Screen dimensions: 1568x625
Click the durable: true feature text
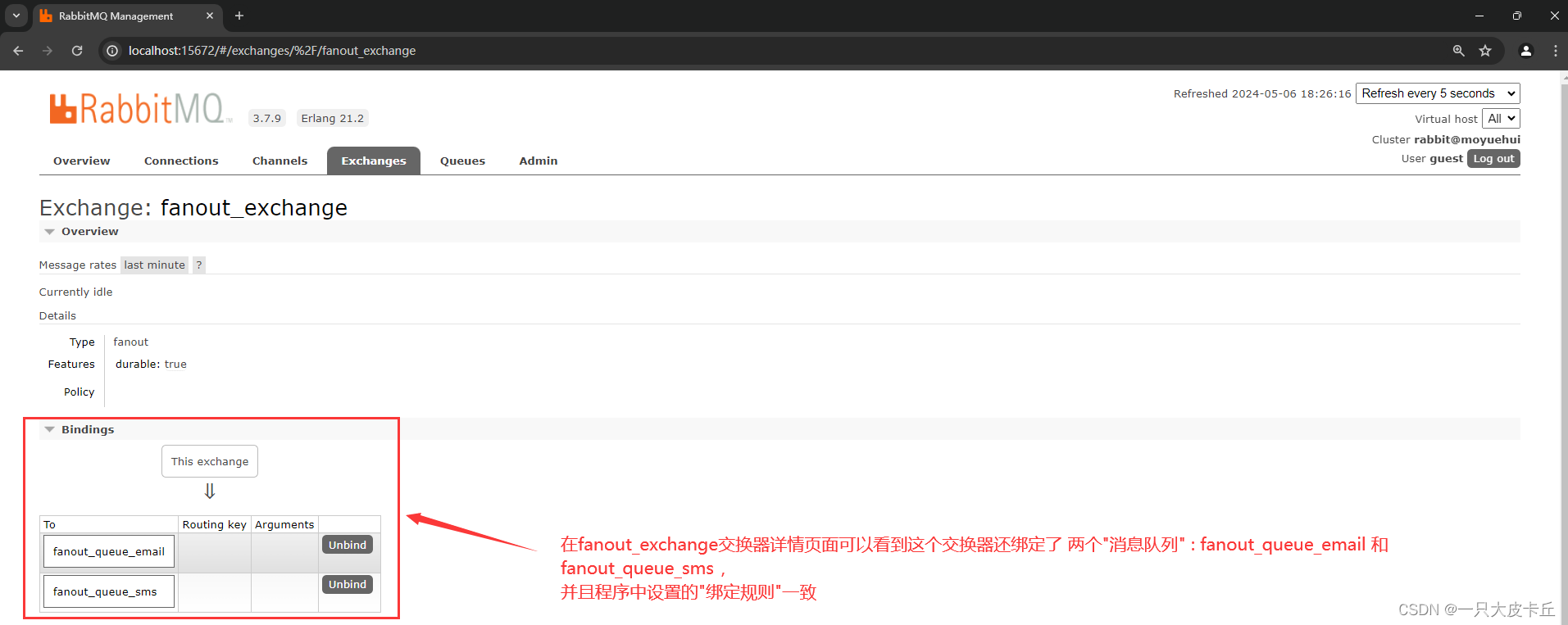[x=151, y=364]
